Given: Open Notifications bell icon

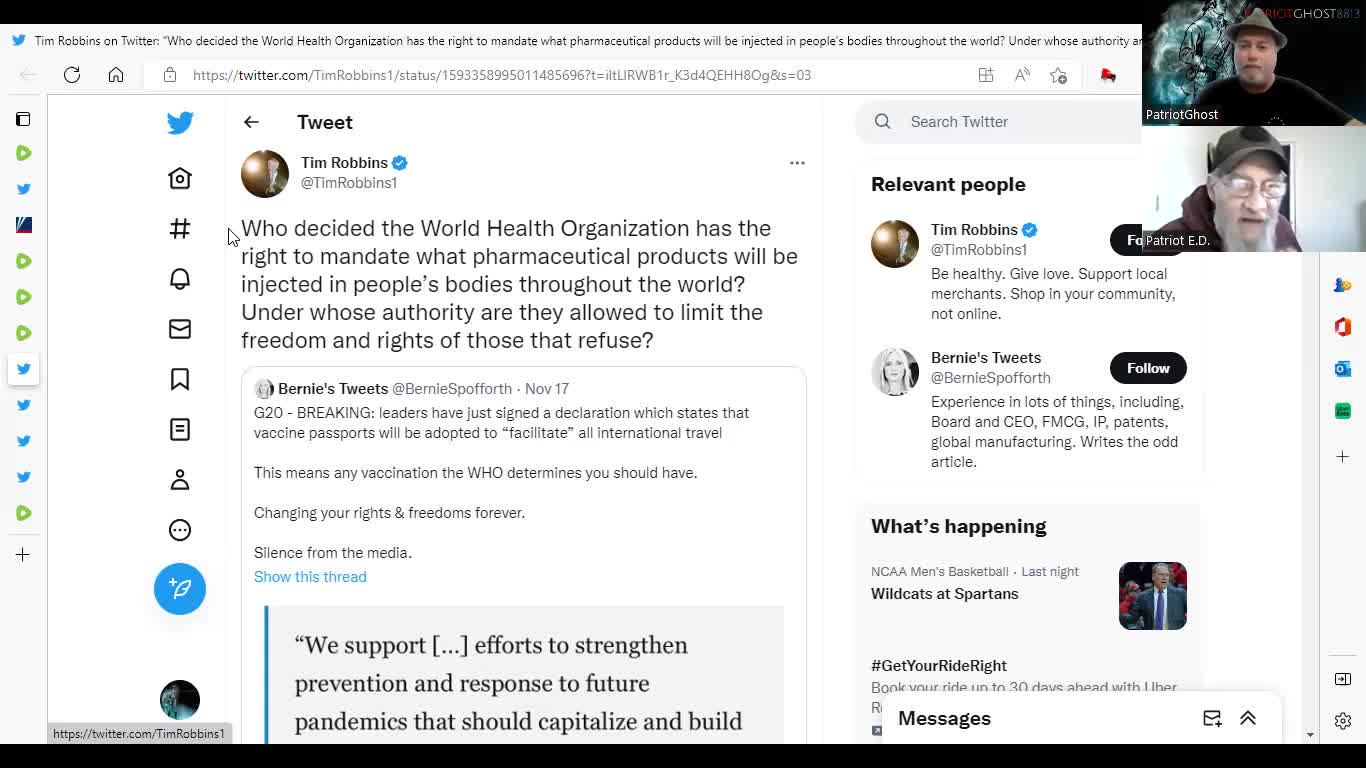Looking at the screenshot, I should pyautogui.click(x=180, y=279).
